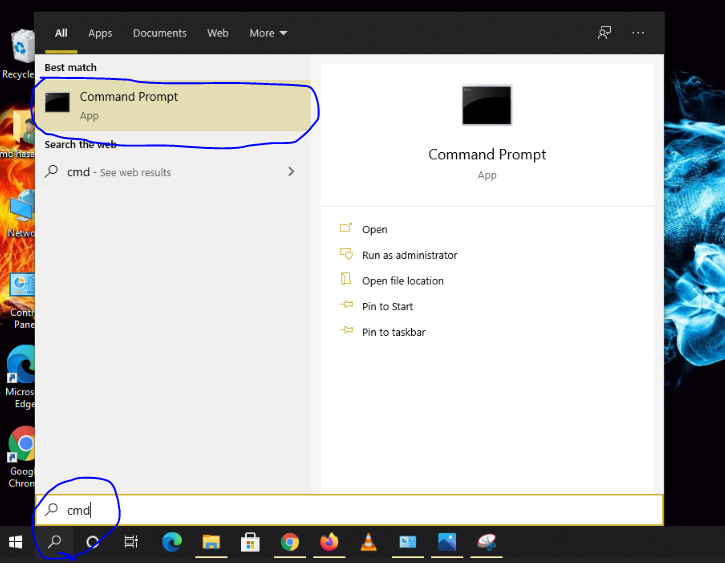Open Task View on the taskbar

[131, 542]
